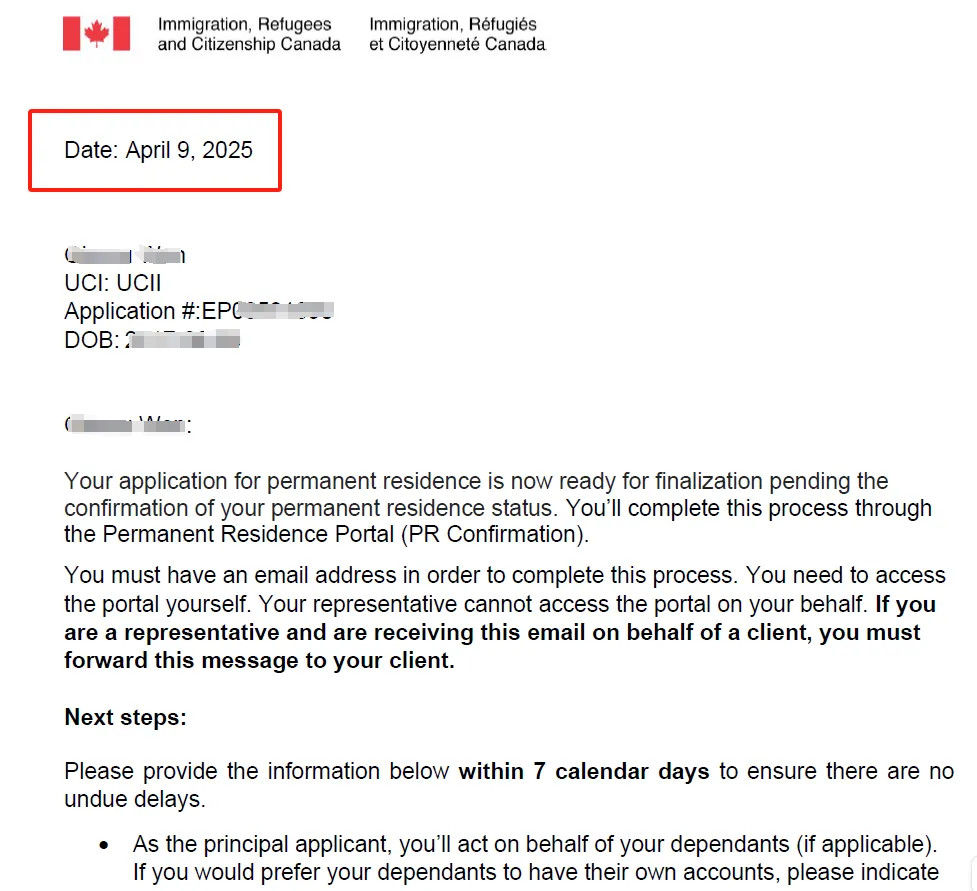
Task: Click the Next steps: heading
Action: coord(125,717)
